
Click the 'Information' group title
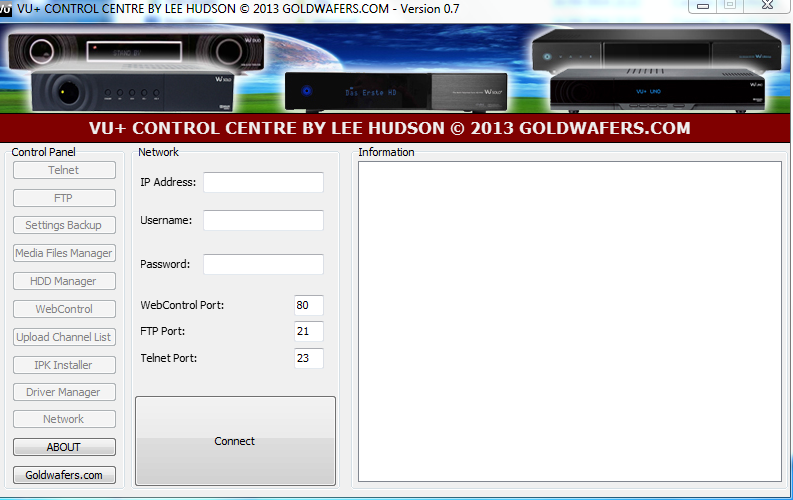pyautogui.click(x=386, y=152)
